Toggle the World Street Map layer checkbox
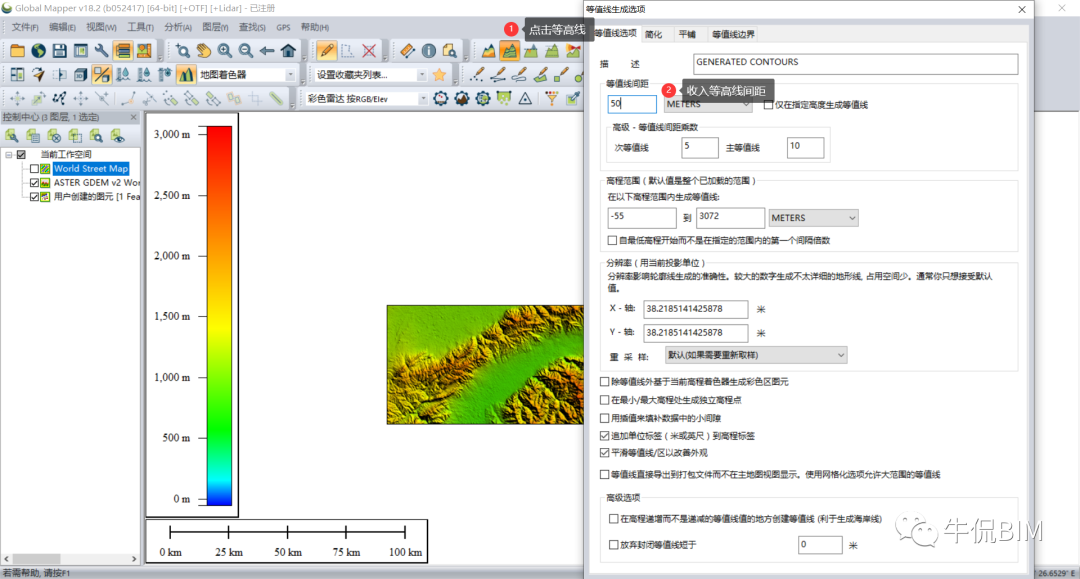 (34, 169)
